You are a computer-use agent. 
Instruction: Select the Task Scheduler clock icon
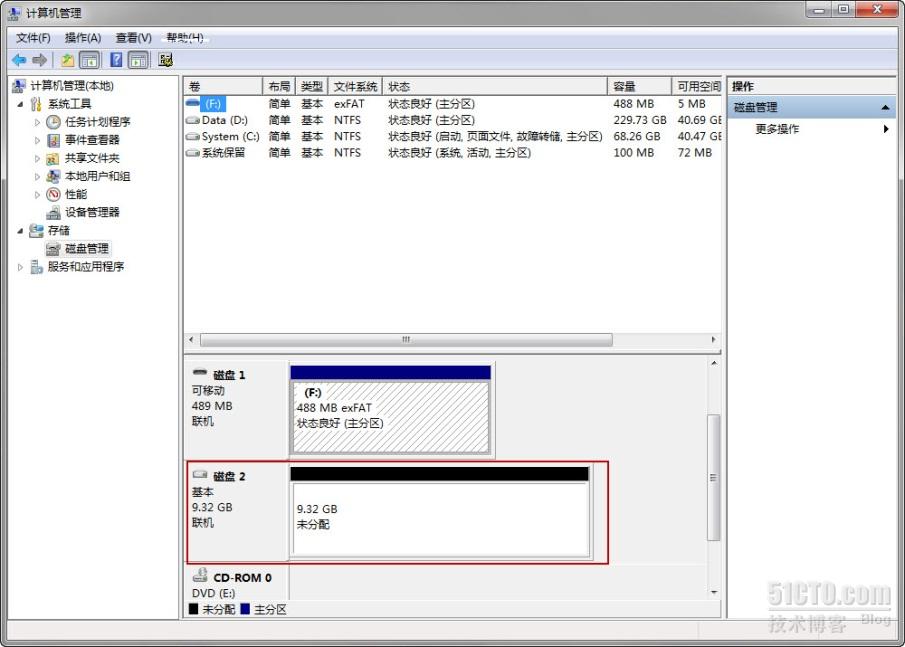tap(53, 122)
